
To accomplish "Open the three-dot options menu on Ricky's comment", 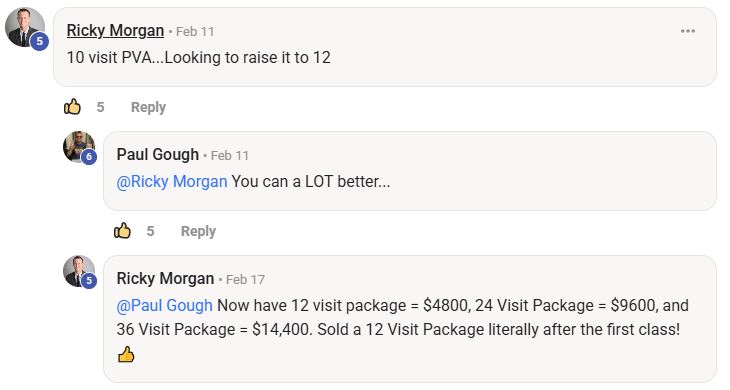I will pyautogui.click(x=688, y=31).
